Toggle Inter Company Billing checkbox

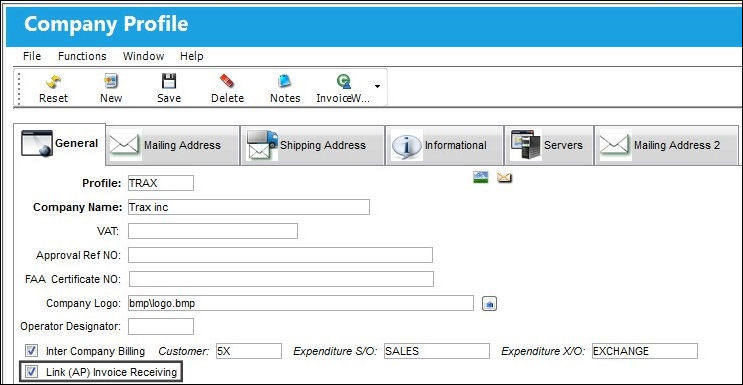tap(31, 351)
